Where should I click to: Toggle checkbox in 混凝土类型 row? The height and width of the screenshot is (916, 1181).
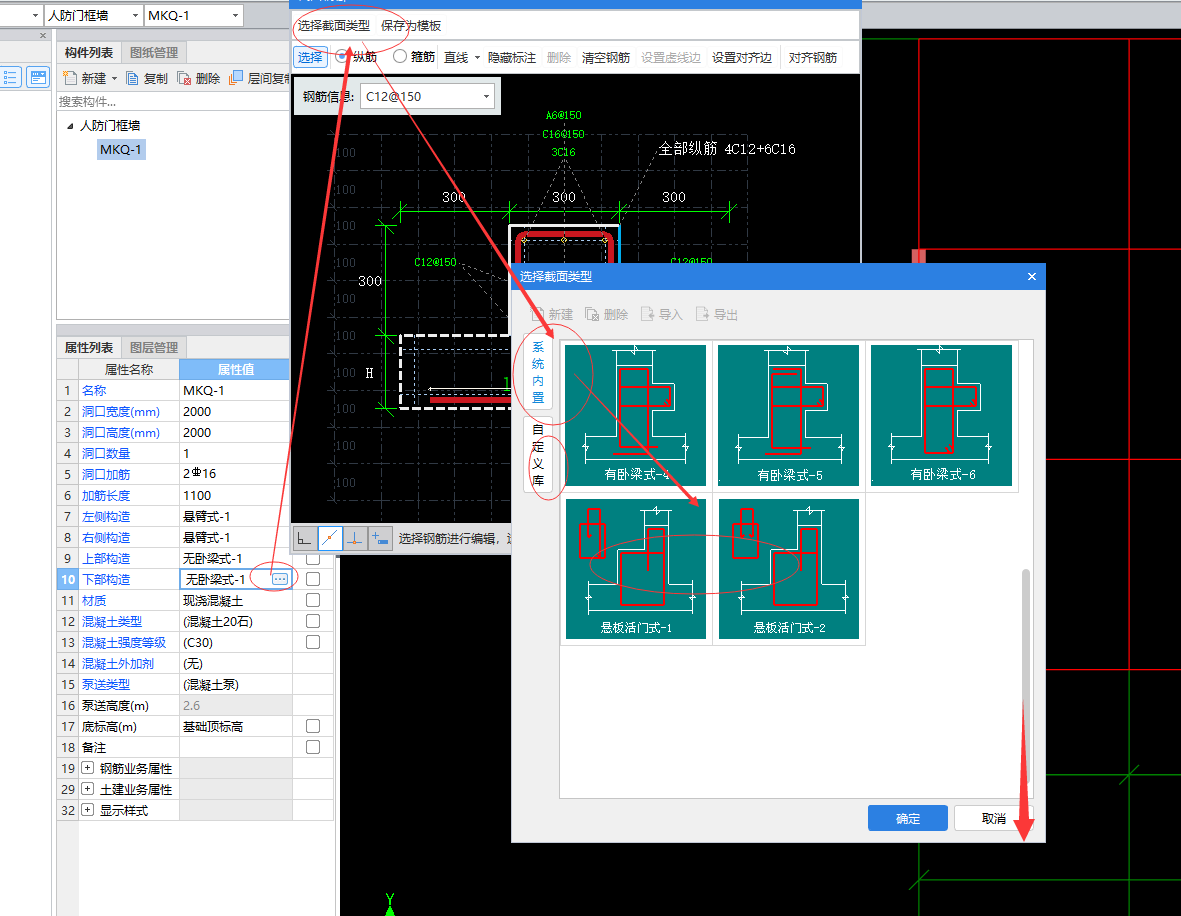click(313, 621)
